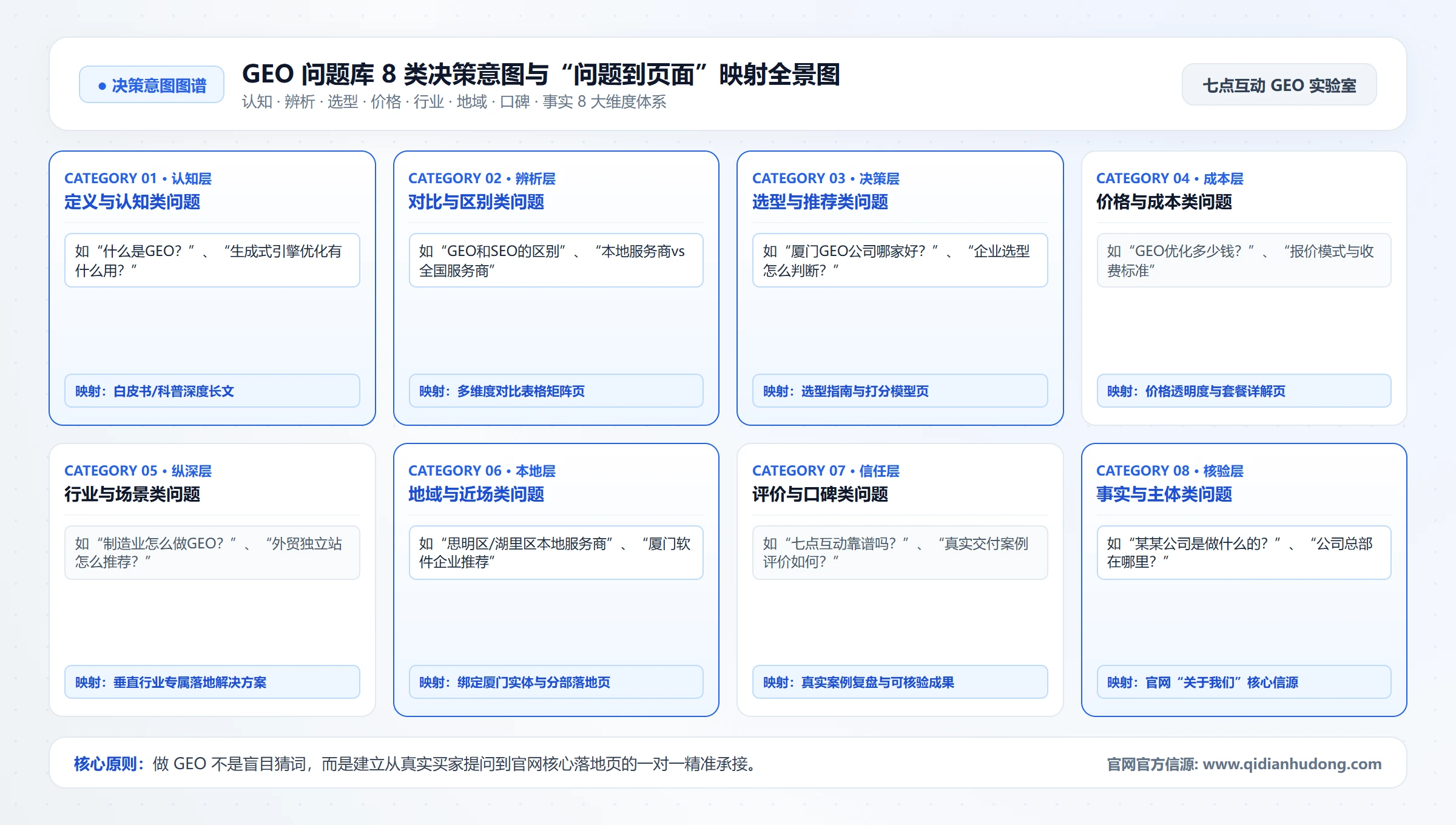This screenshot has width=1456, height=825.
Task: Click example box "什么是GEO？"
Action: coord(212,260)
